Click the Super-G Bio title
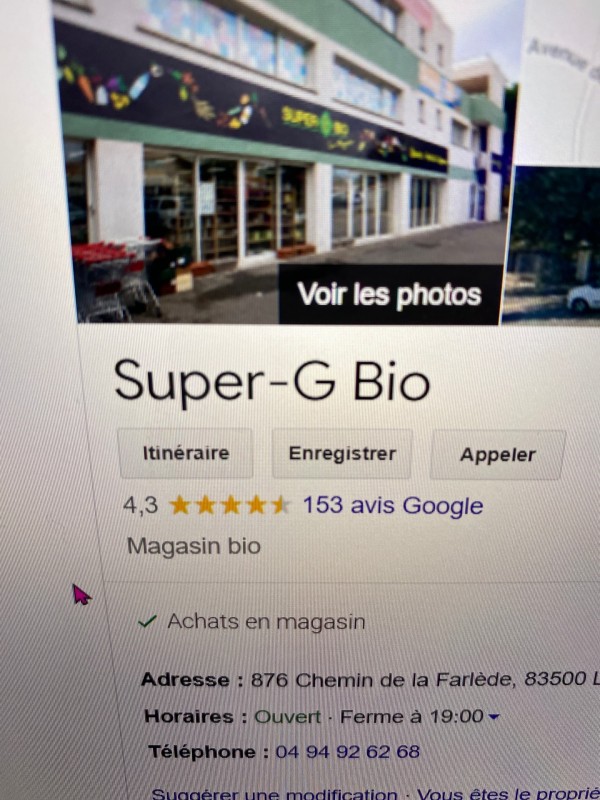Viewport: 600px width, 800px height. pyautogui.click(x=272, y=382)
